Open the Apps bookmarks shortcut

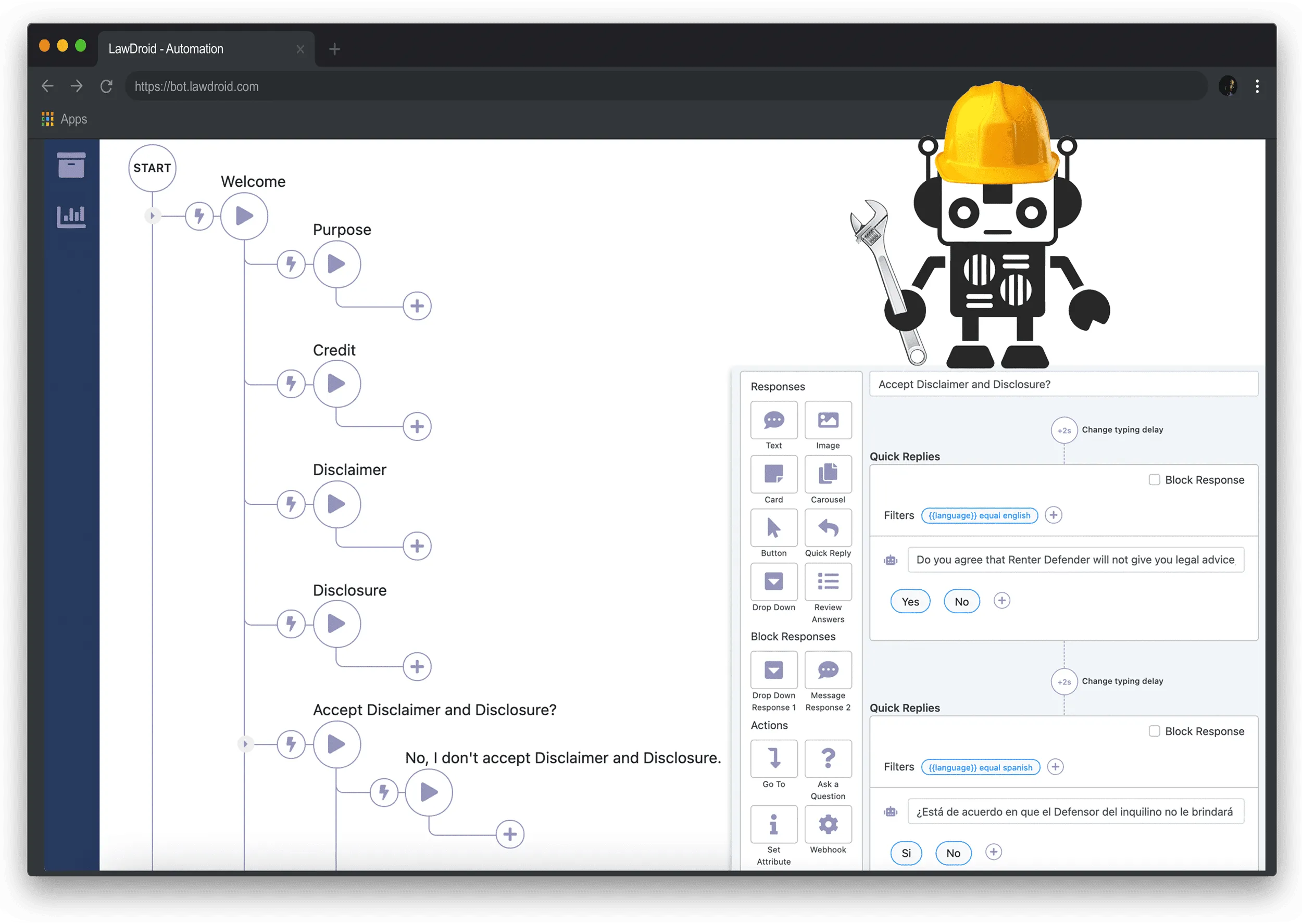click(x=64, y=119)
